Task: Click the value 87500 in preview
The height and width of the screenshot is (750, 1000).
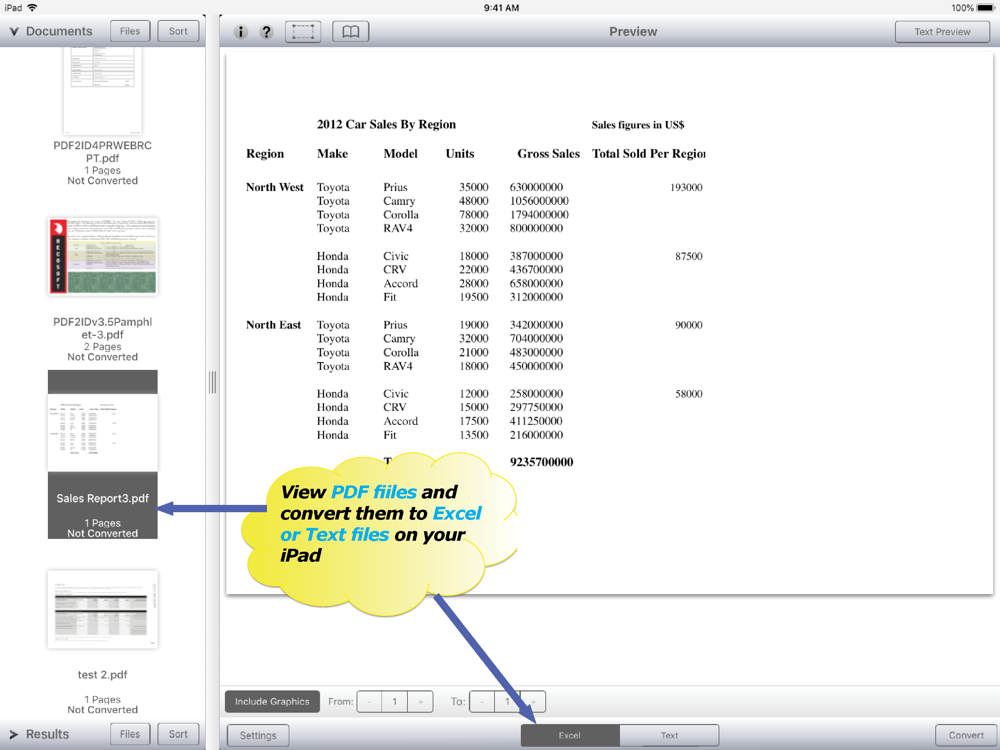Action: click(689, 256)
